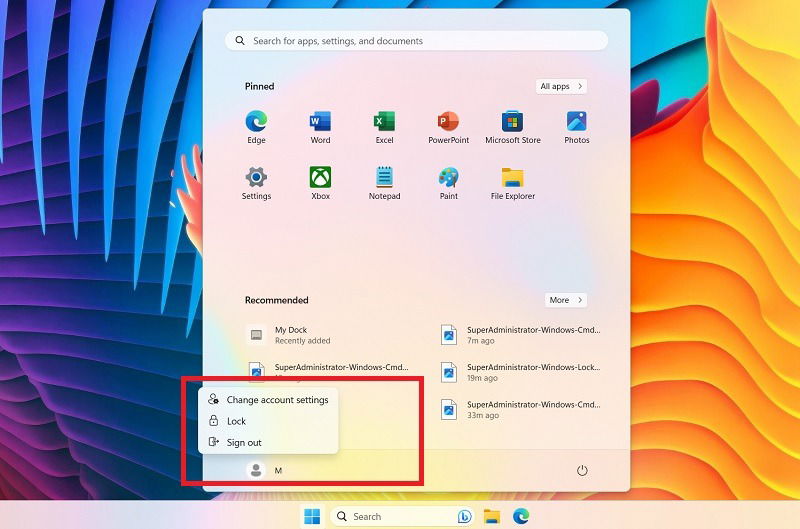Open File Explorer pinned app

[512, 183]
